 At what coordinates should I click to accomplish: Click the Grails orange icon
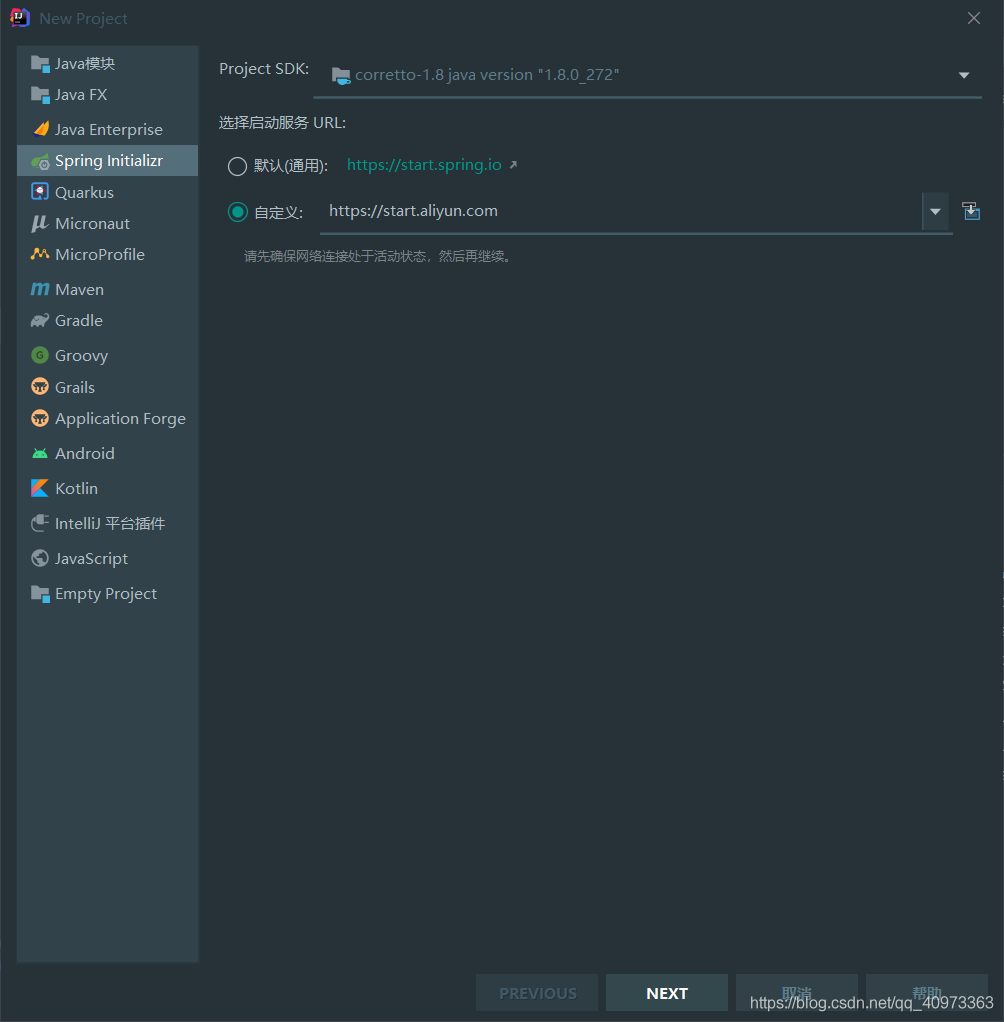point(40,387)
